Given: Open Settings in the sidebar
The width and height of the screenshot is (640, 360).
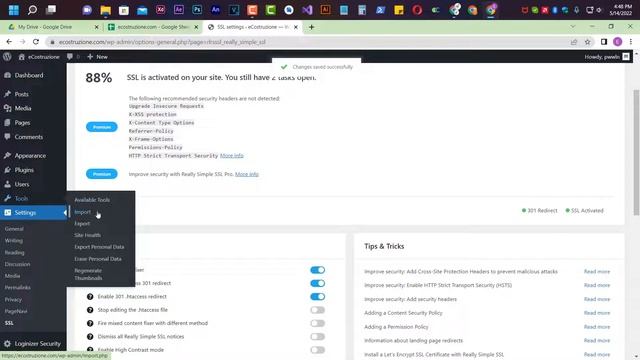Looking at the screenshot, I should point(33,213).
